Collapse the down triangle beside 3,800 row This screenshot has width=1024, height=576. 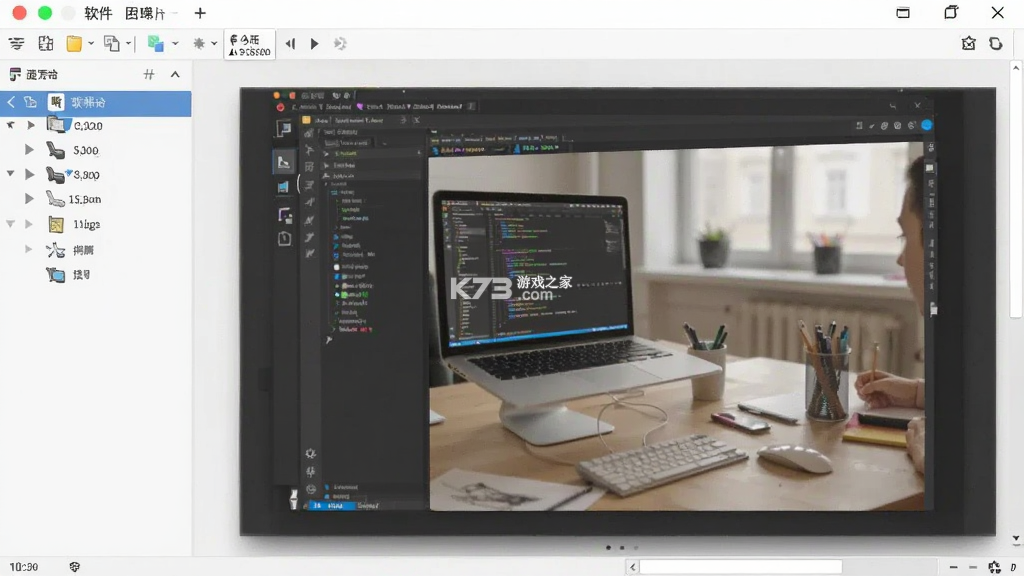10,174
